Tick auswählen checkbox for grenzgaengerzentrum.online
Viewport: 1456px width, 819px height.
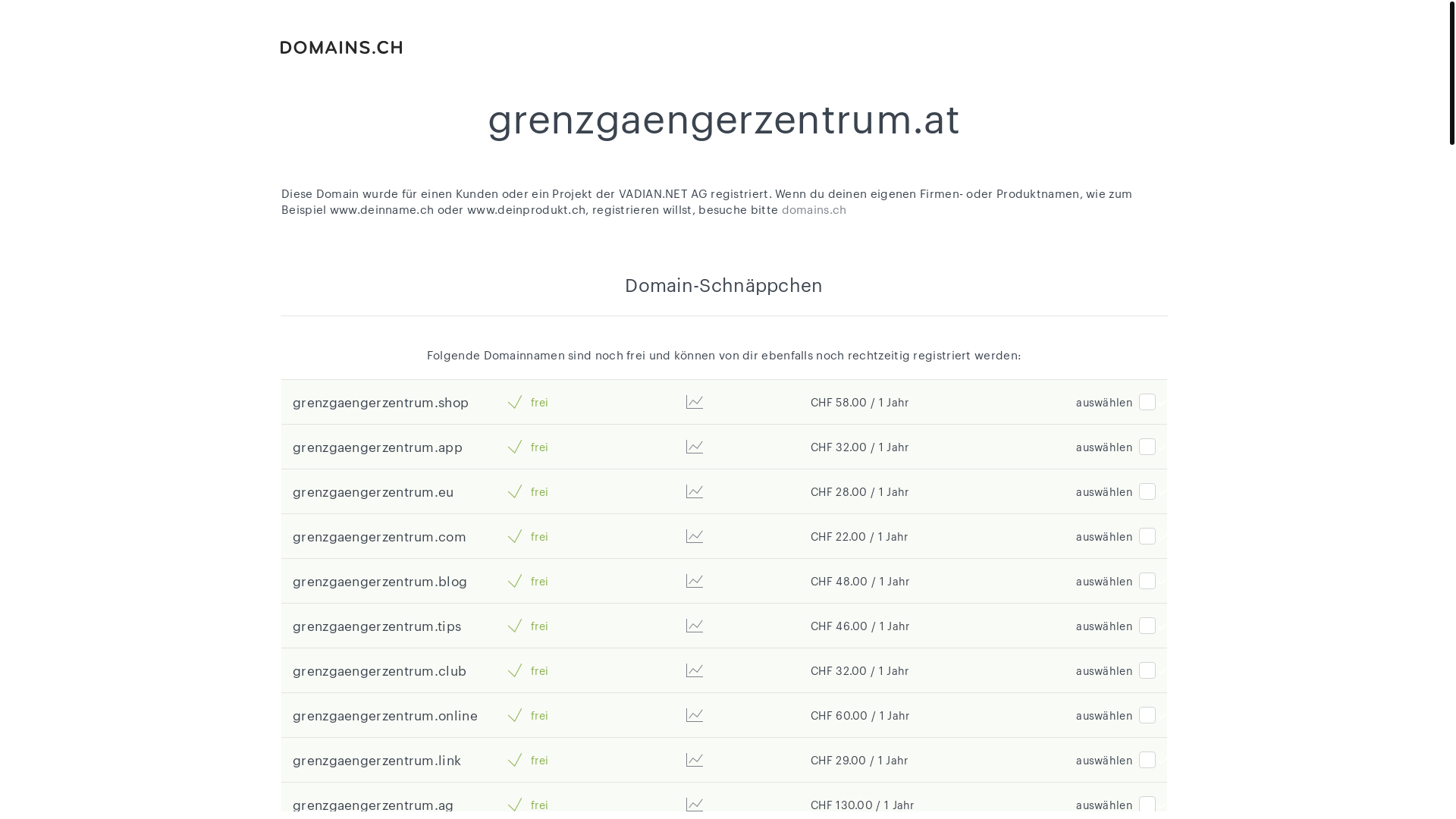click(x=1147, y=715)
